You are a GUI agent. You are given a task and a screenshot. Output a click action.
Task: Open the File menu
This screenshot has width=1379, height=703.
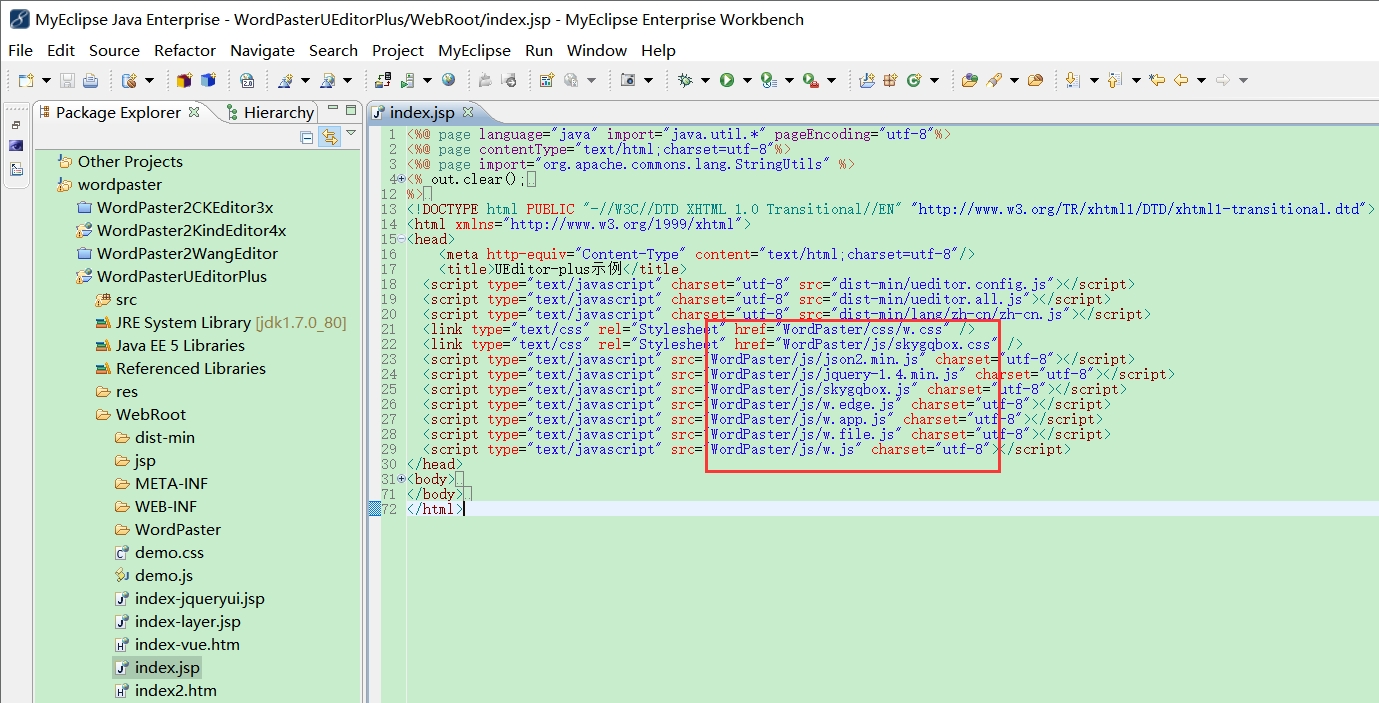(x=20, y=50)
